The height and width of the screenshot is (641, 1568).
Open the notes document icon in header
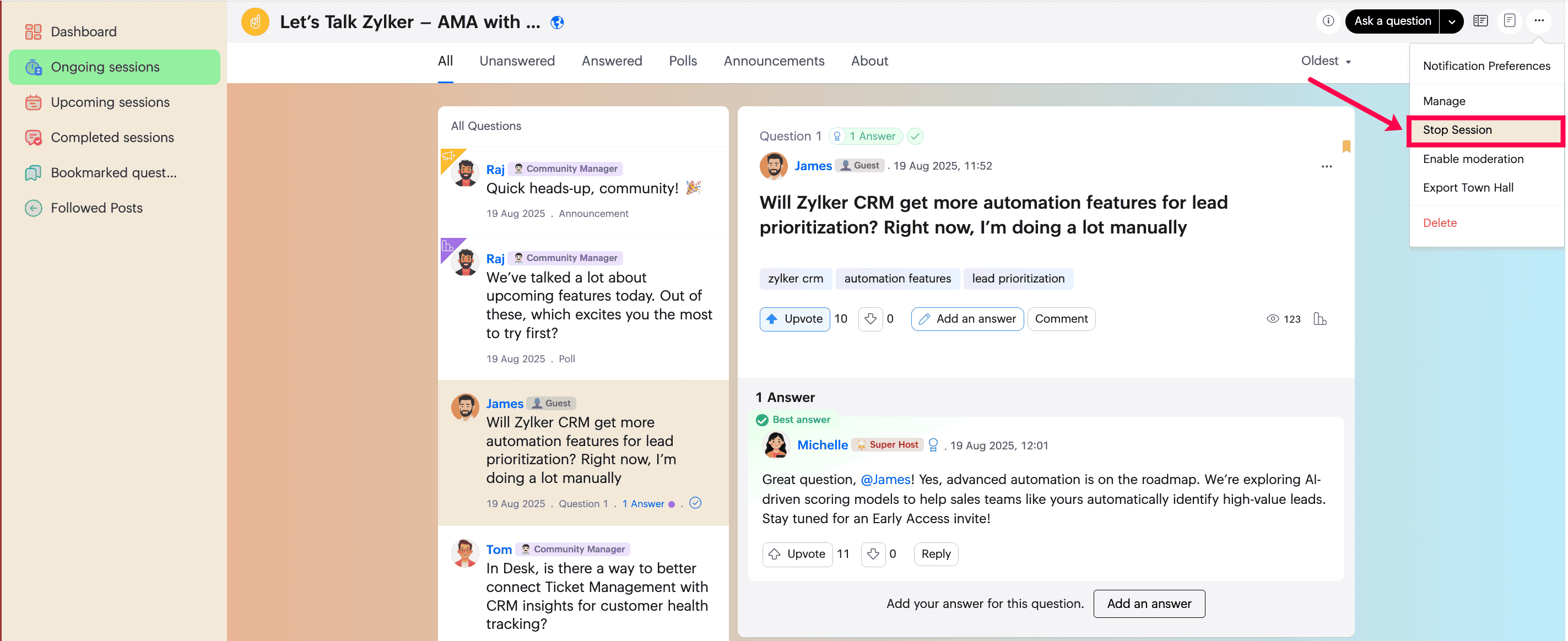[1510, 21]
